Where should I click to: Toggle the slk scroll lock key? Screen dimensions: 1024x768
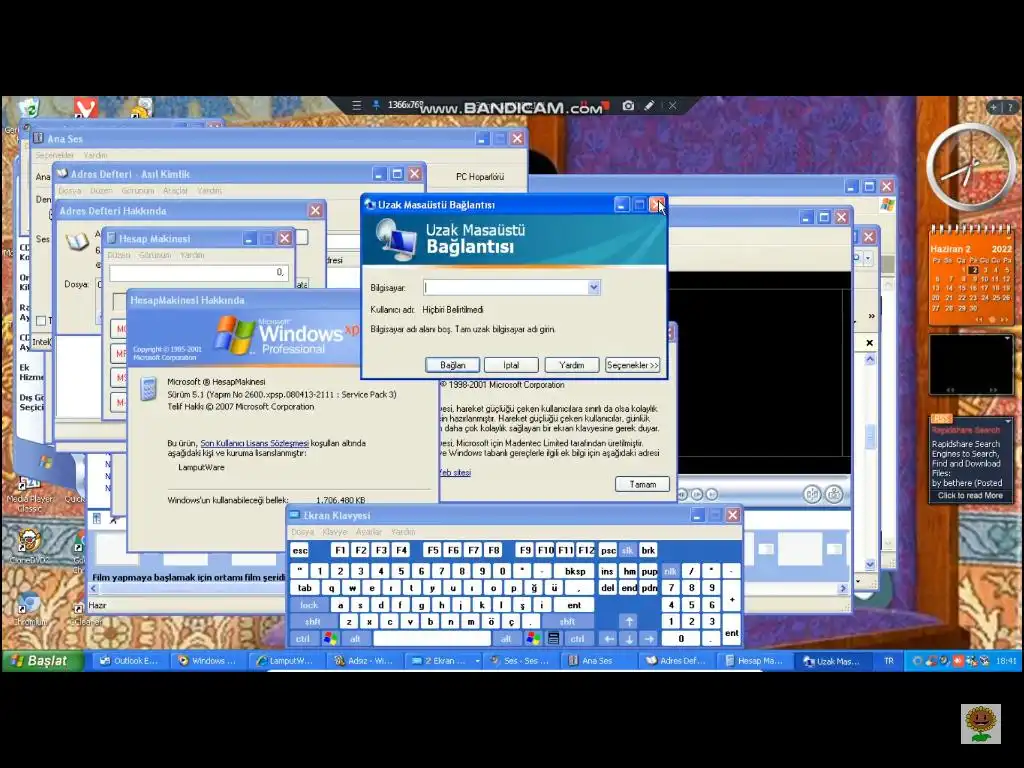pos(628,551)
